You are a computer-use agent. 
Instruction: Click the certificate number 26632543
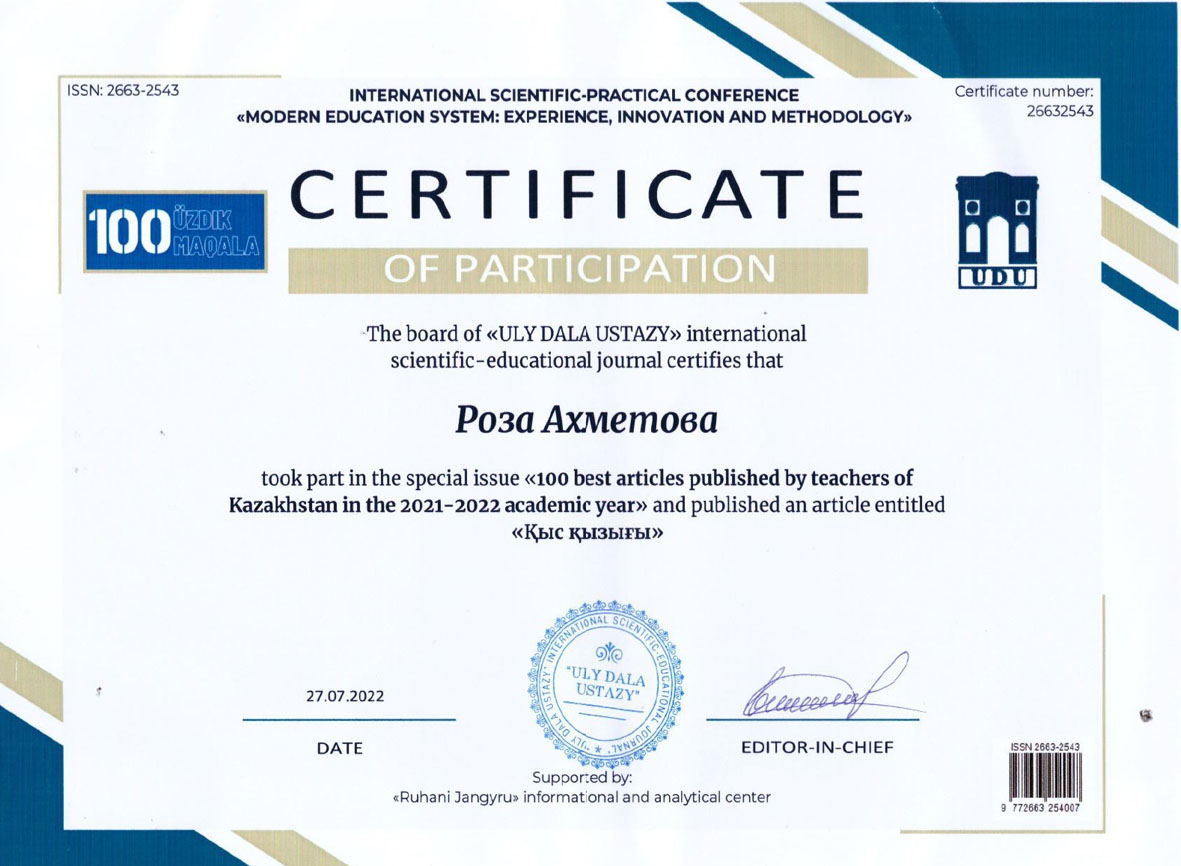[x=1060, y=111]
